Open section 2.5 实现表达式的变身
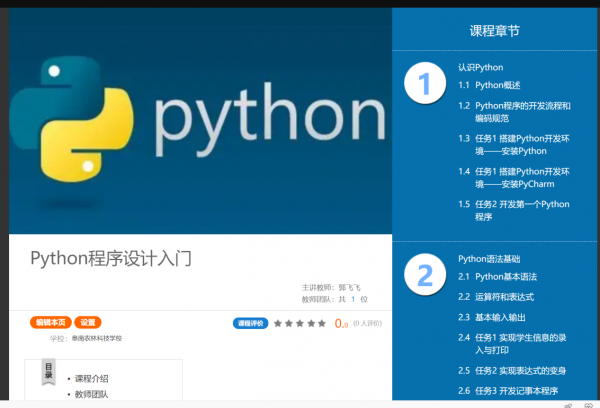 coord(512,370)
